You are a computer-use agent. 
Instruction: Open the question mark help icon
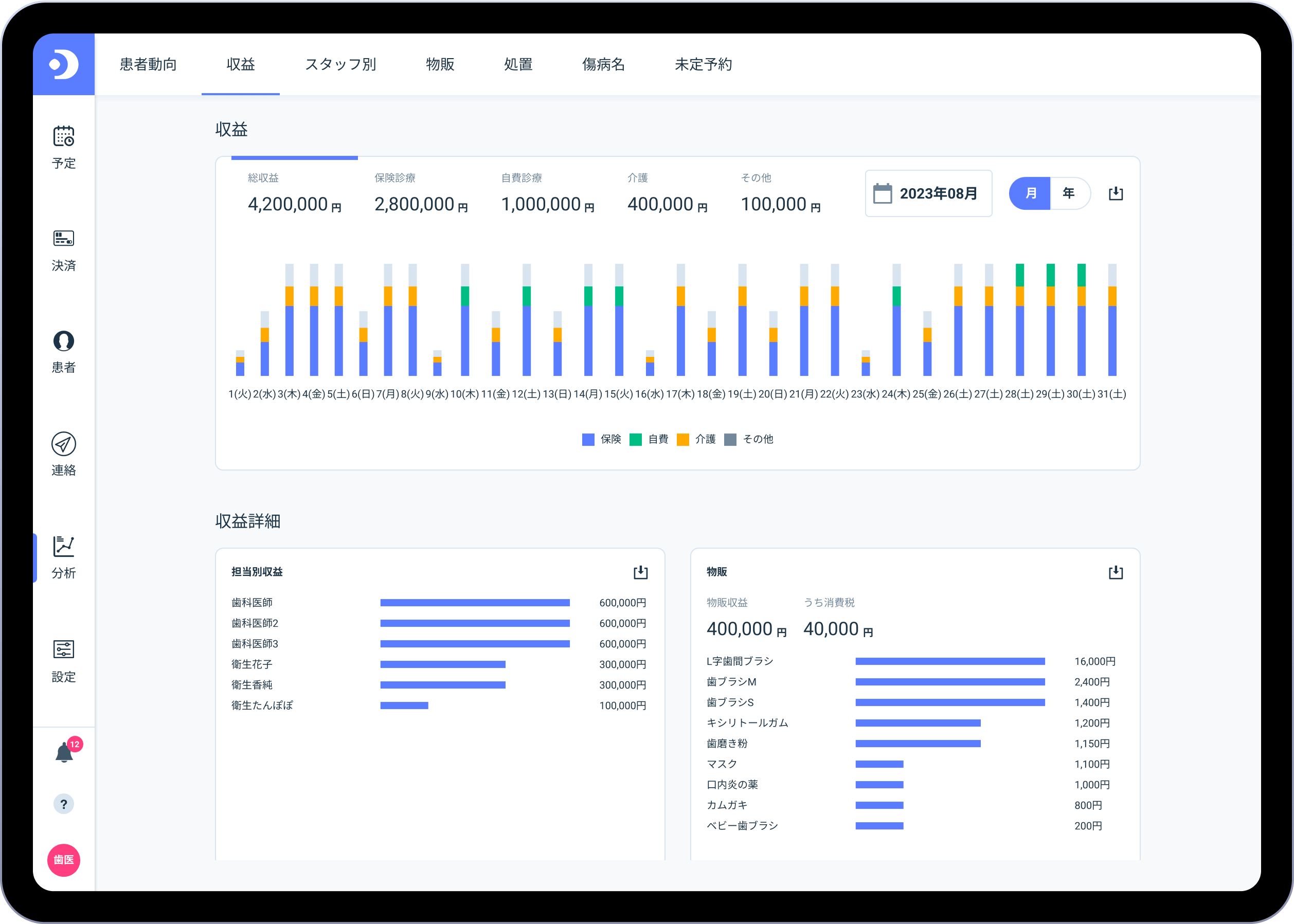point(64,804)
